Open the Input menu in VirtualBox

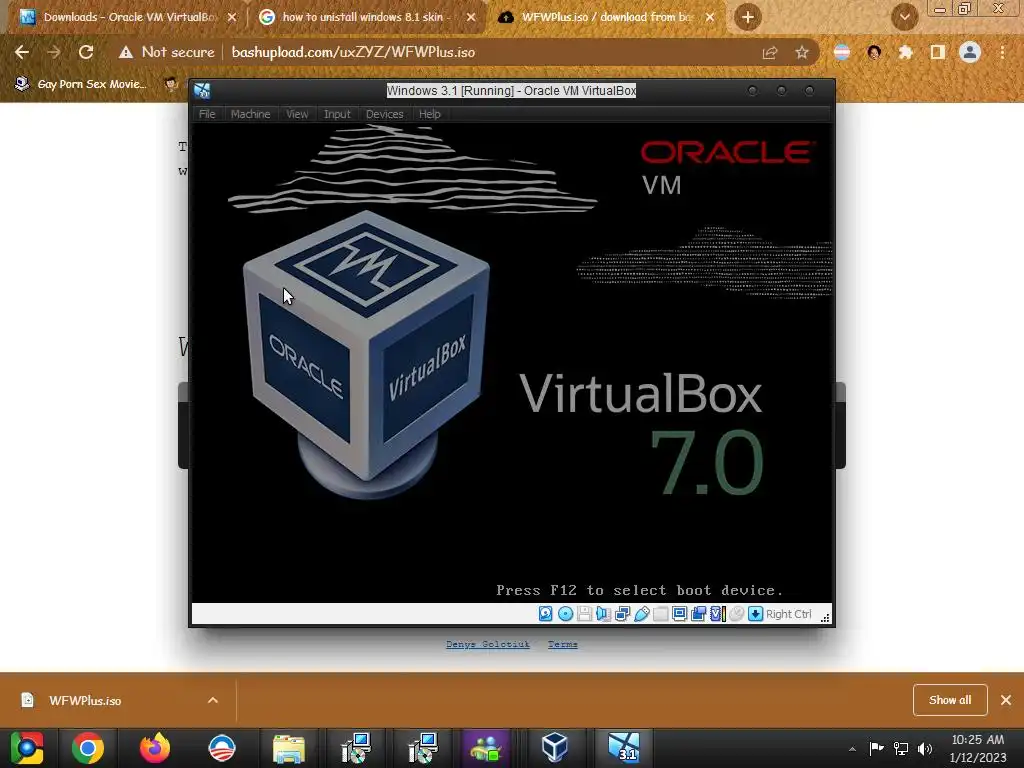pos(337,114)
